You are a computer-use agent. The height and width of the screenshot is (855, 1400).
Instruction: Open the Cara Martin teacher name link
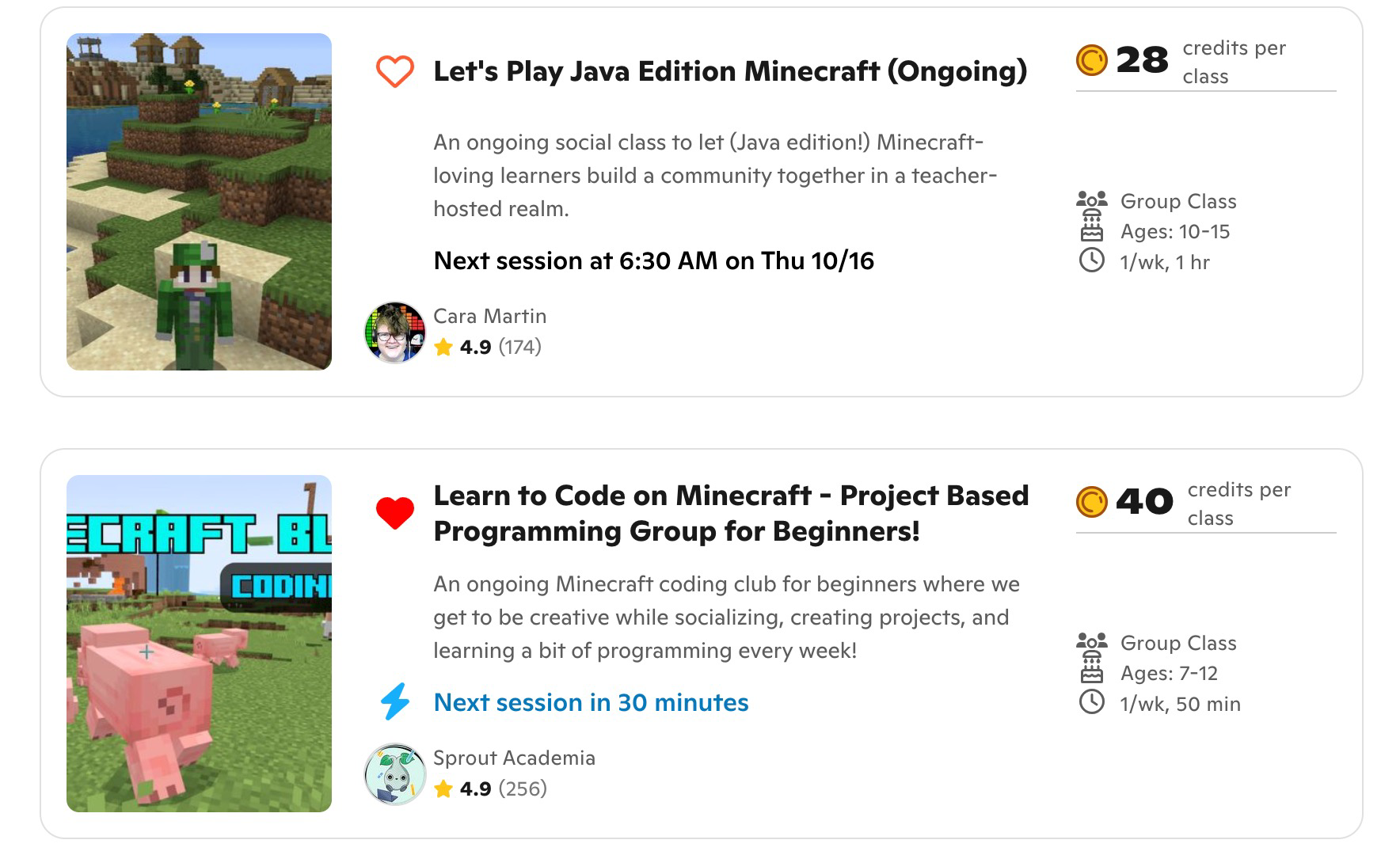pyautogui.click(x=489, y=316)
